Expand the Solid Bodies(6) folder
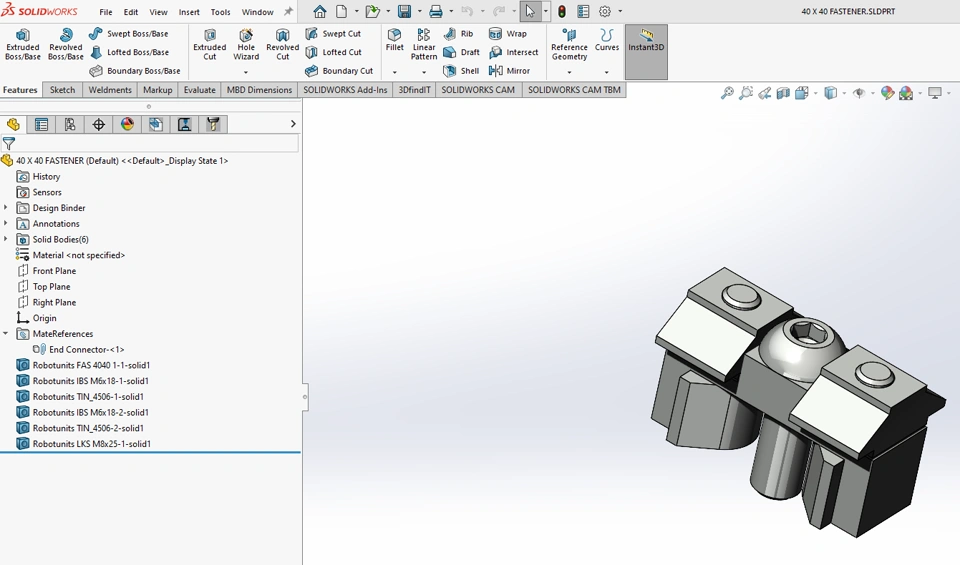Image resolution: width=960 pixels, height=565 pixels. pyautogui.click(x=6, y=240)
